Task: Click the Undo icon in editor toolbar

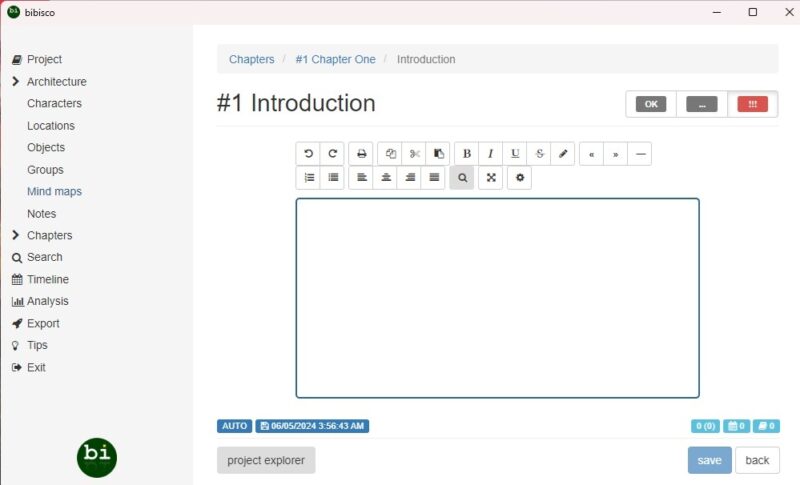Action: (x=308, y=154)
